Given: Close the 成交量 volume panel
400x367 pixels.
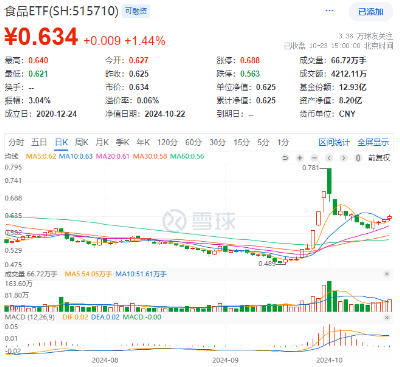Looking at the screenshot, I should [387, 274].
